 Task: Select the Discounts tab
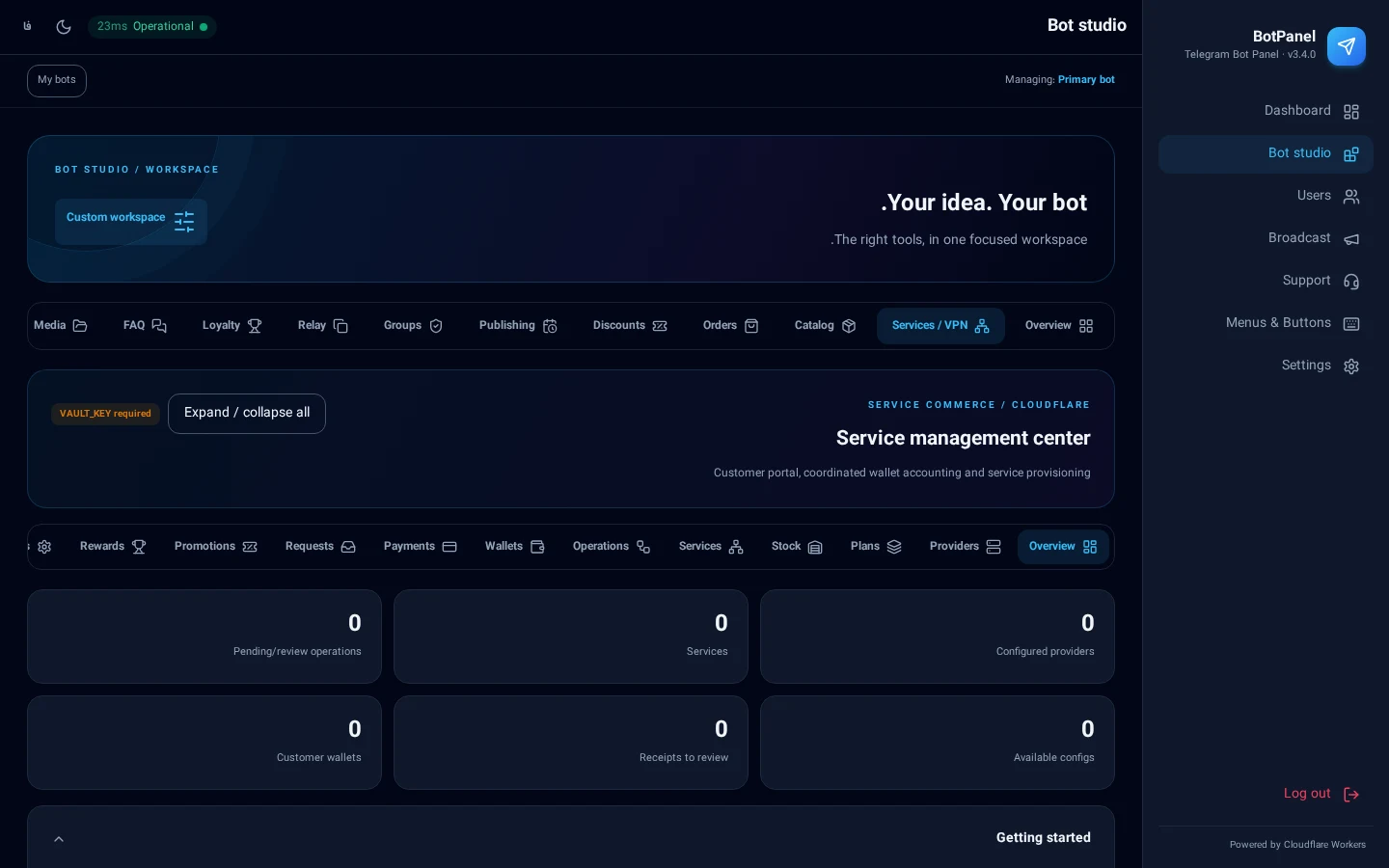coord(630,326)
